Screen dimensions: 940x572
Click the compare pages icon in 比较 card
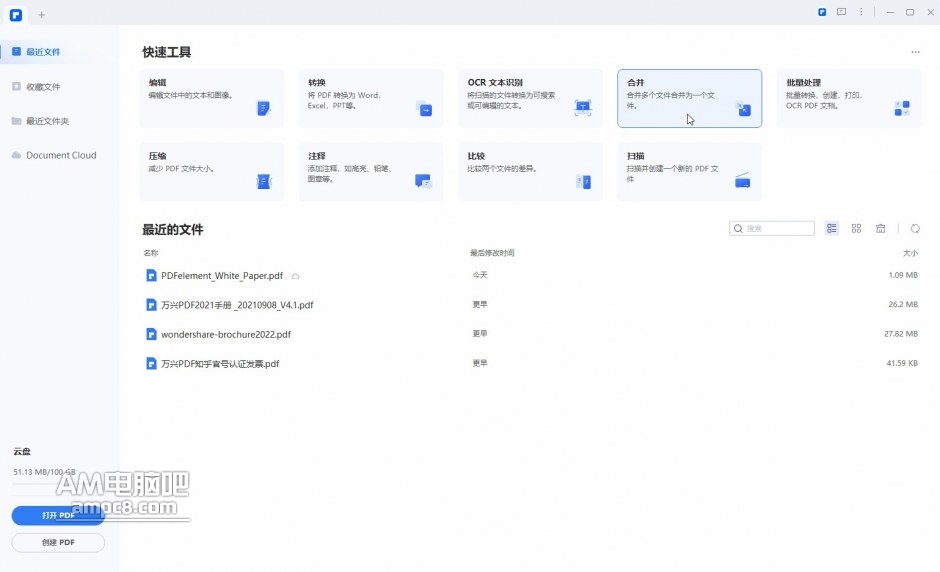pyautogui.click(x=583, y=181)
